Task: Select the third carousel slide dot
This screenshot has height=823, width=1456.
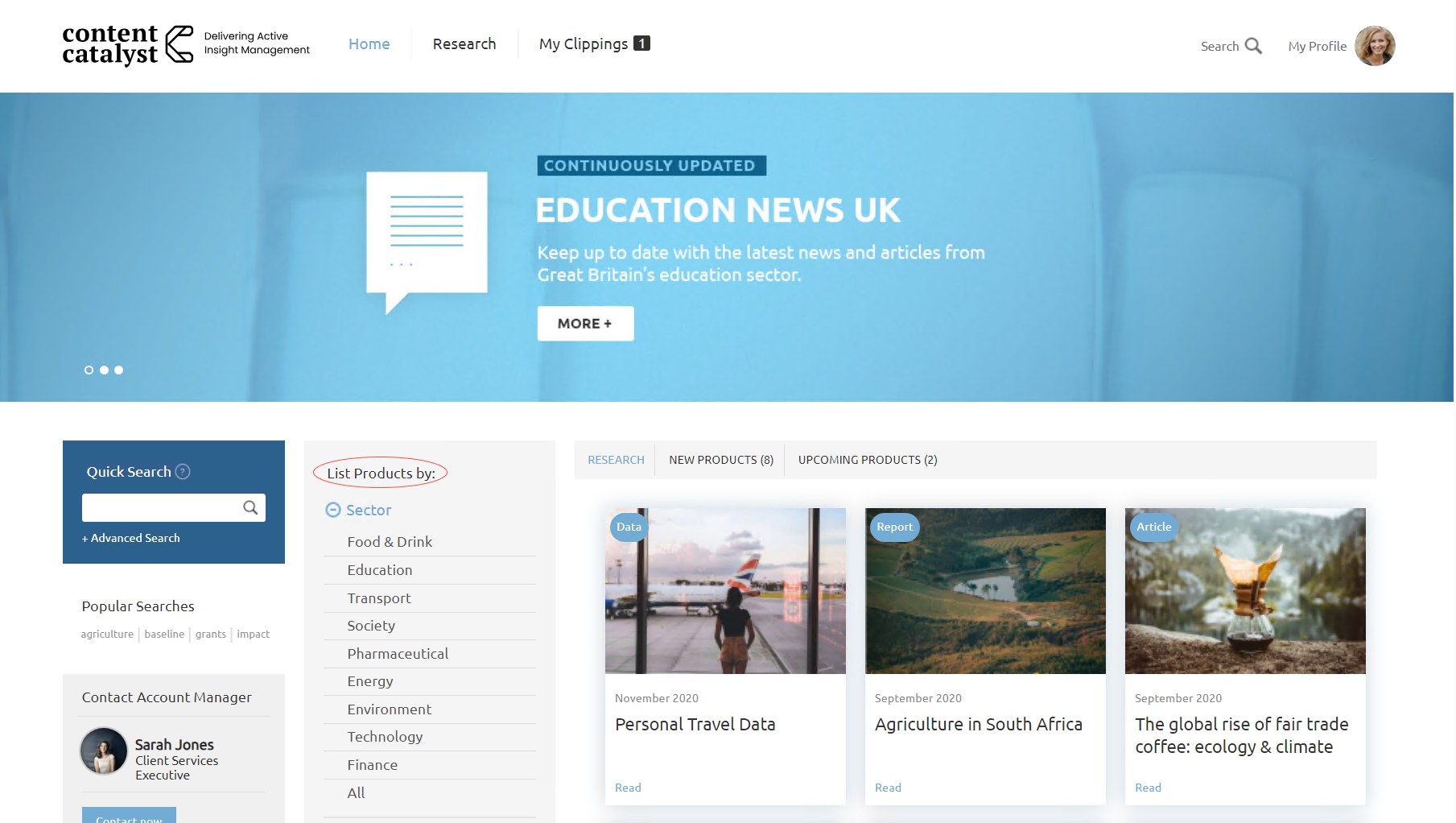Action: 119,370
